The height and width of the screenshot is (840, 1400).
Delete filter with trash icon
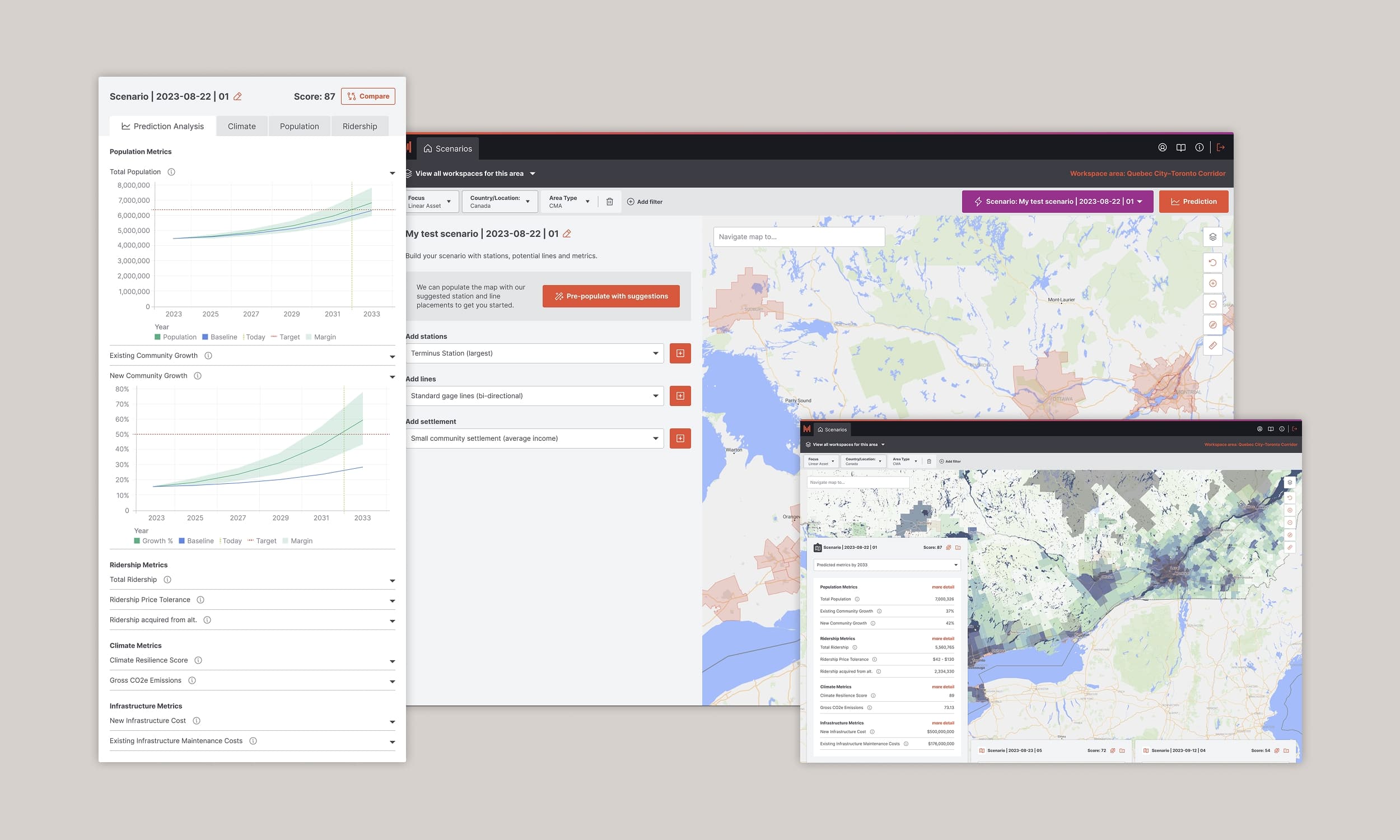tap(609, 202)
